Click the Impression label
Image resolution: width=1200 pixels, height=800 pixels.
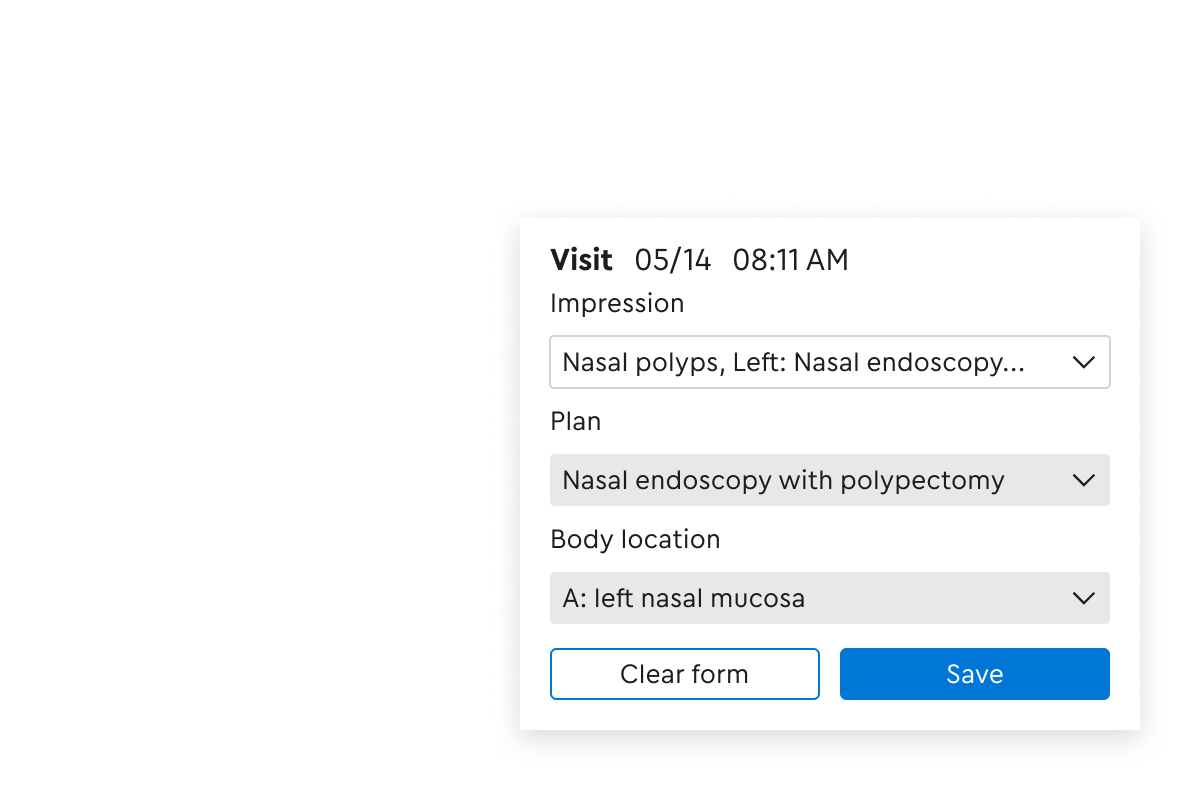click(617, 303)
